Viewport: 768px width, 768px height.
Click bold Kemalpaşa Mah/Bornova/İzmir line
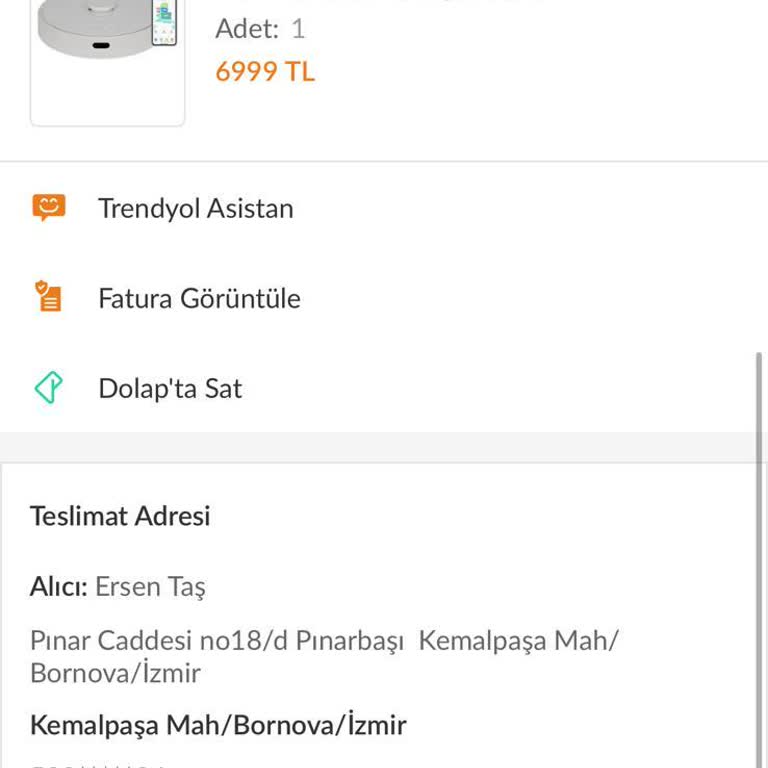tap(218, 724)
